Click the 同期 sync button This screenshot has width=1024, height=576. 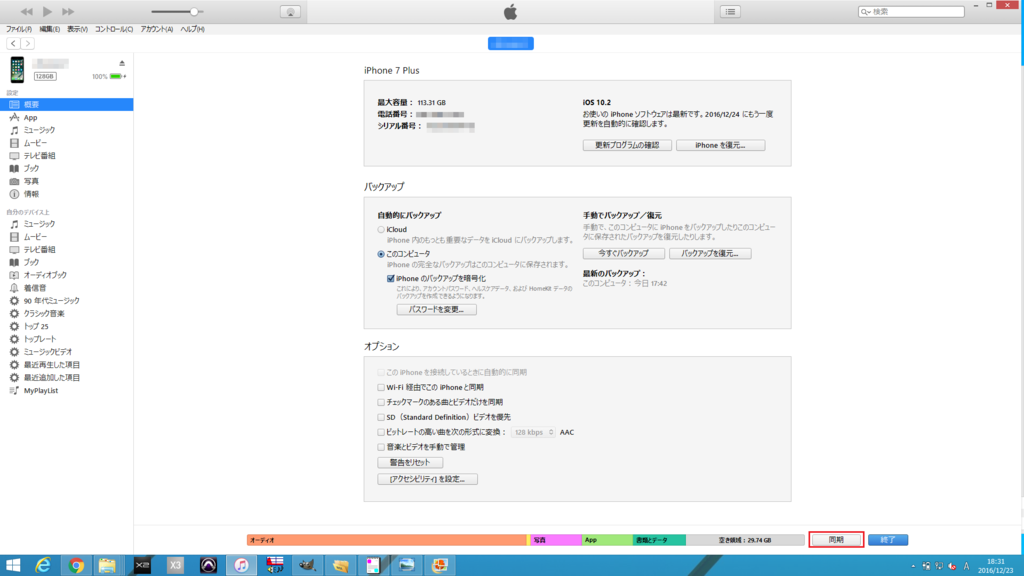(837, 540)
